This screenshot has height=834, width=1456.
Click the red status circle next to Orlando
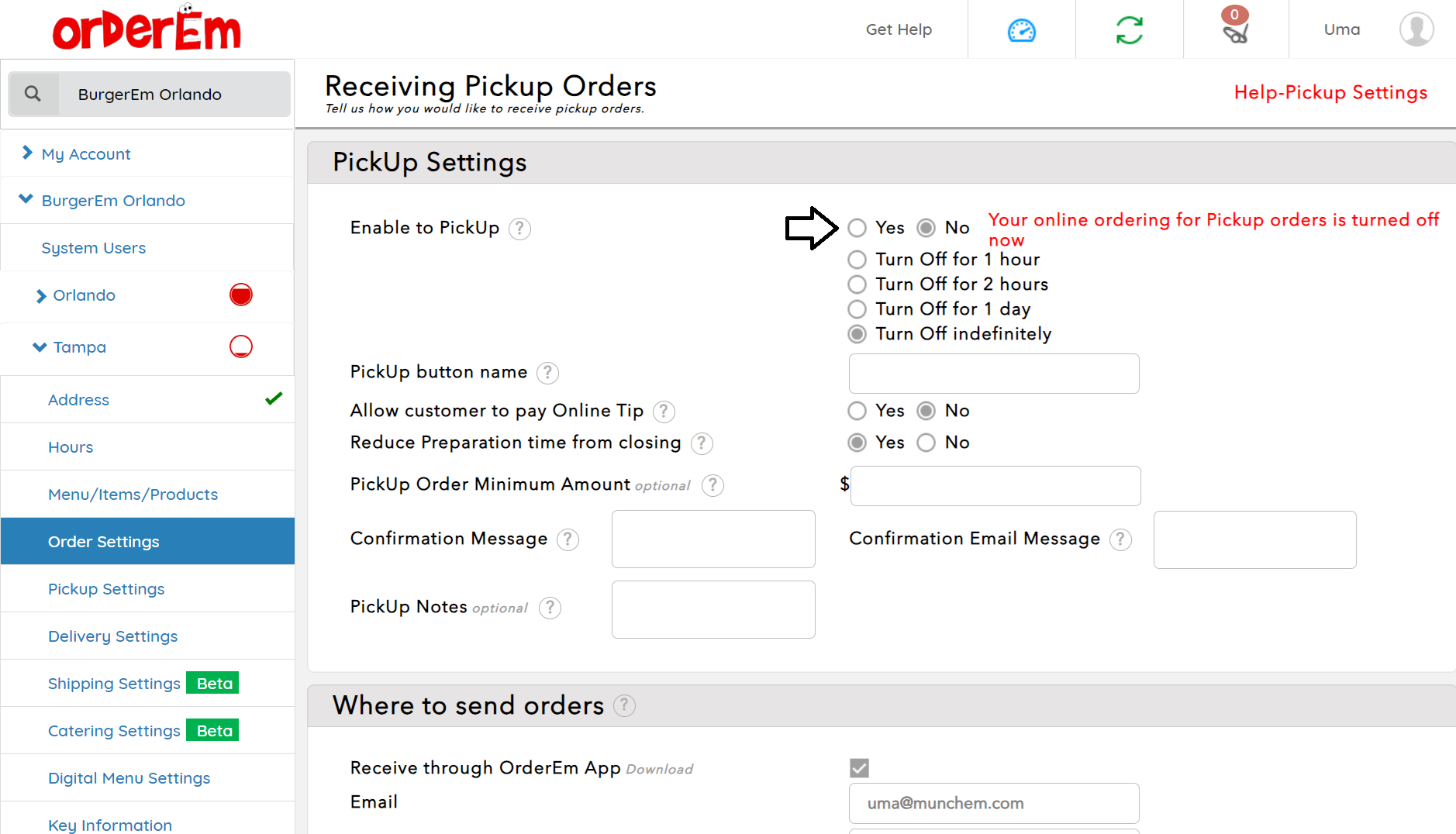coord(241,295)
